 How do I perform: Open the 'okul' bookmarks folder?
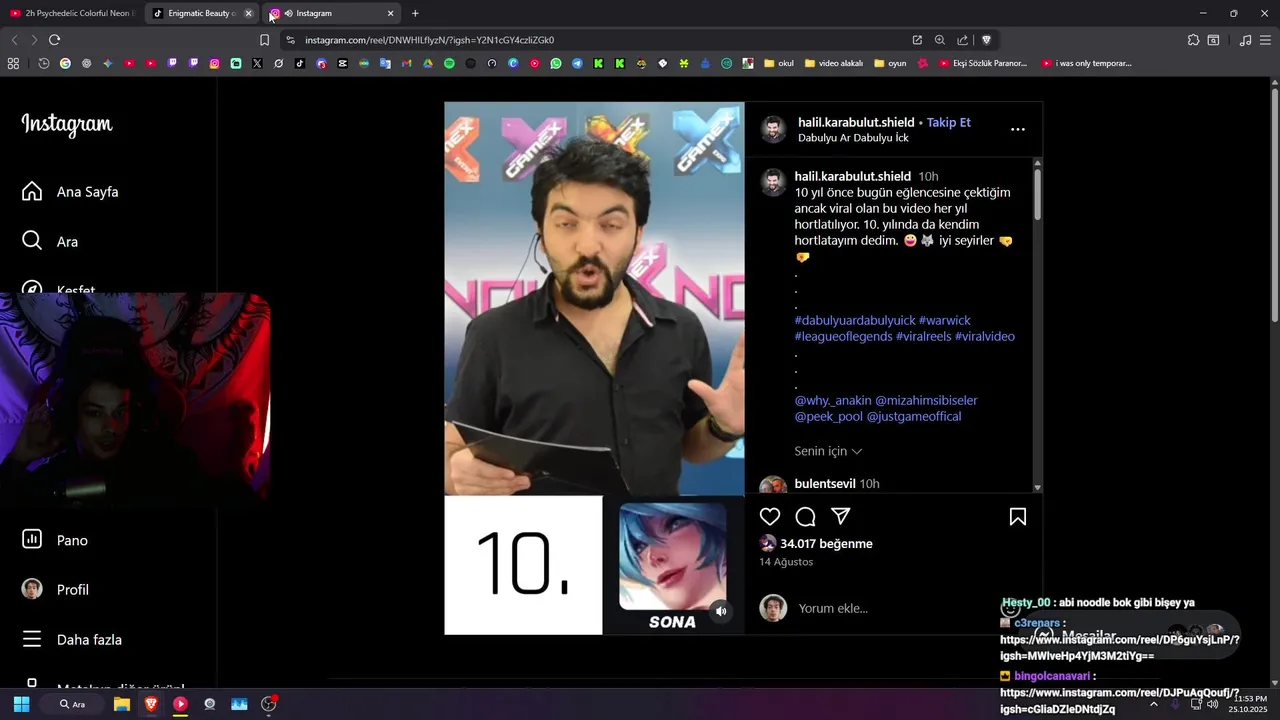coord(779,63)
